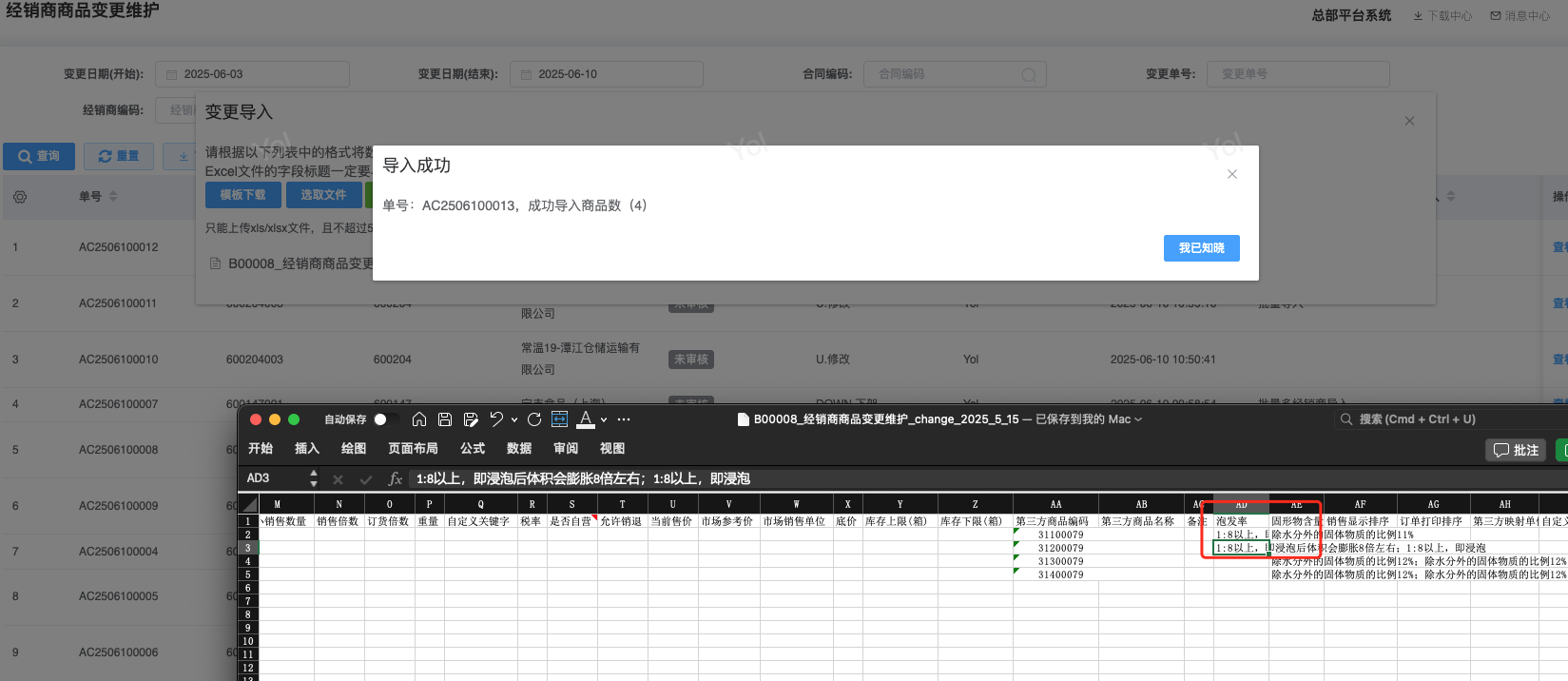Open the table settings gear icon
This screenshot has width=1568, height=681.
(x=20, y=197)
